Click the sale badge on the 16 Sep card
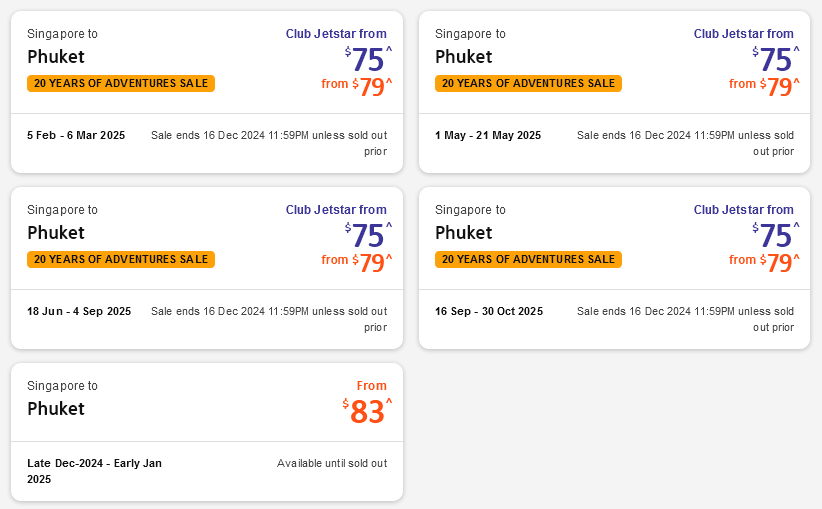This screenshot has height=509, width=822. tap(528, 259)
